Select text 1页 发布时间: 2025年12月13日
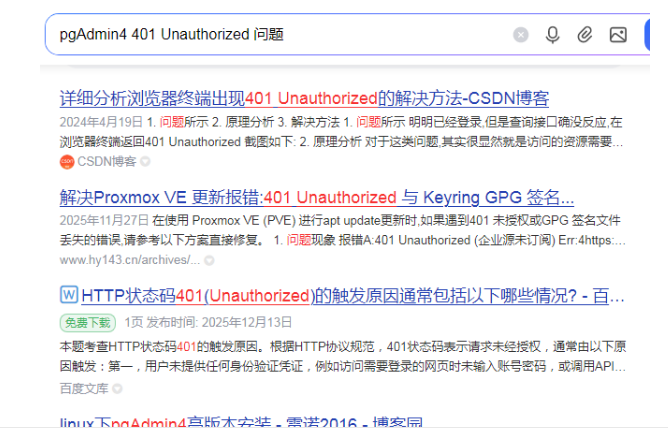 [x=208, y=322]
